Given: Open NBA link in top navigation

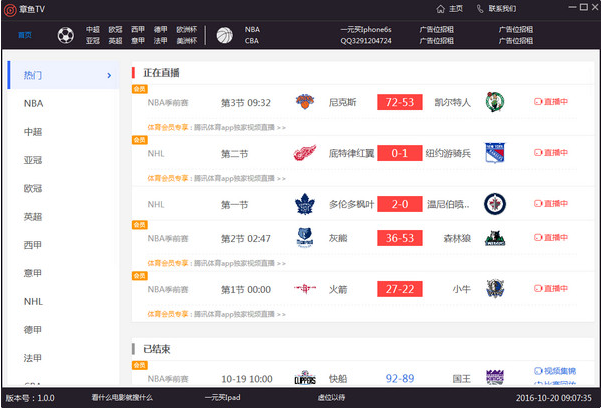Looking at the screenshot, I should 252,30.
